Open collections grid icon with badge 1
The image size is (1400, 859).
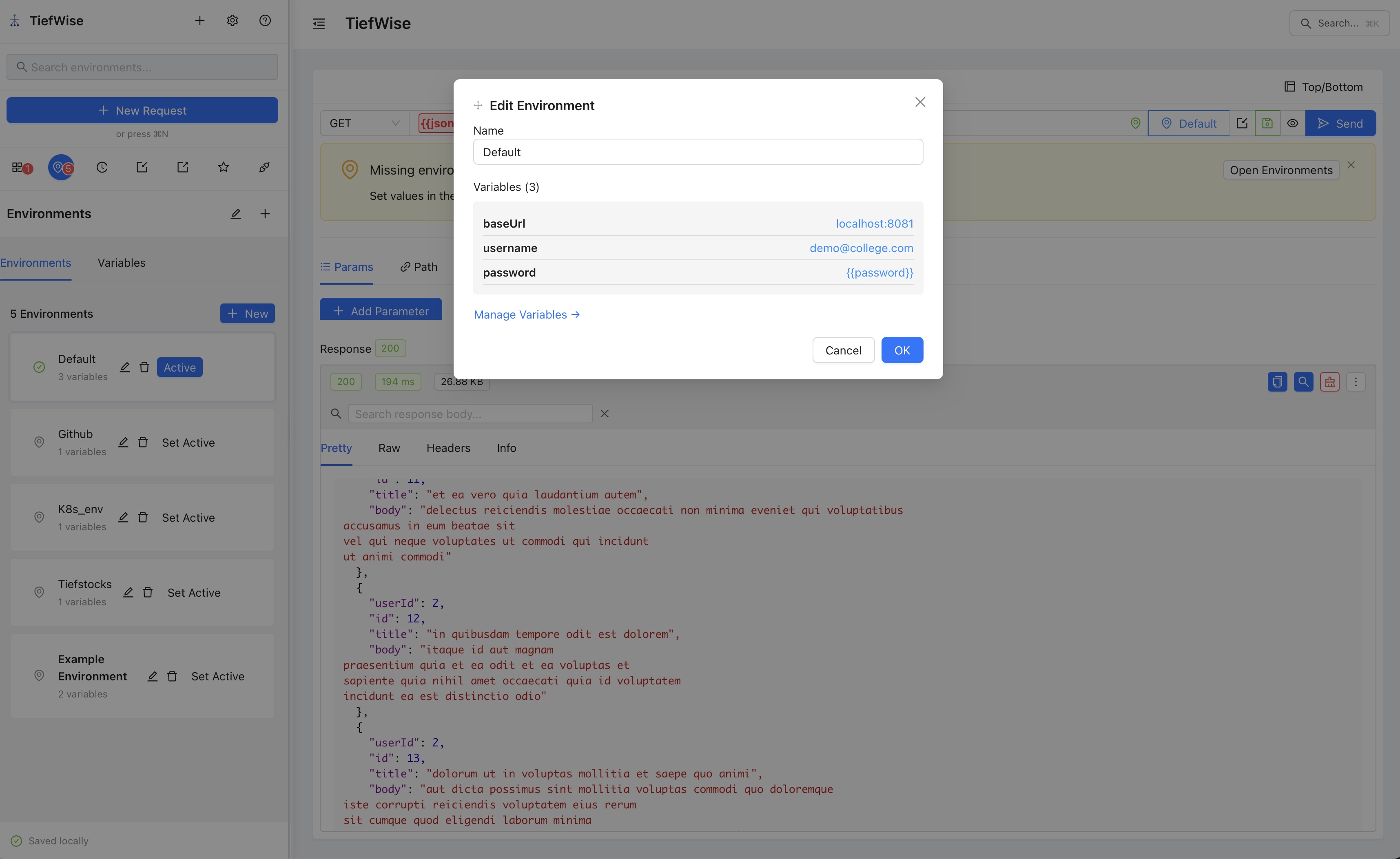[x=22, y=168]
